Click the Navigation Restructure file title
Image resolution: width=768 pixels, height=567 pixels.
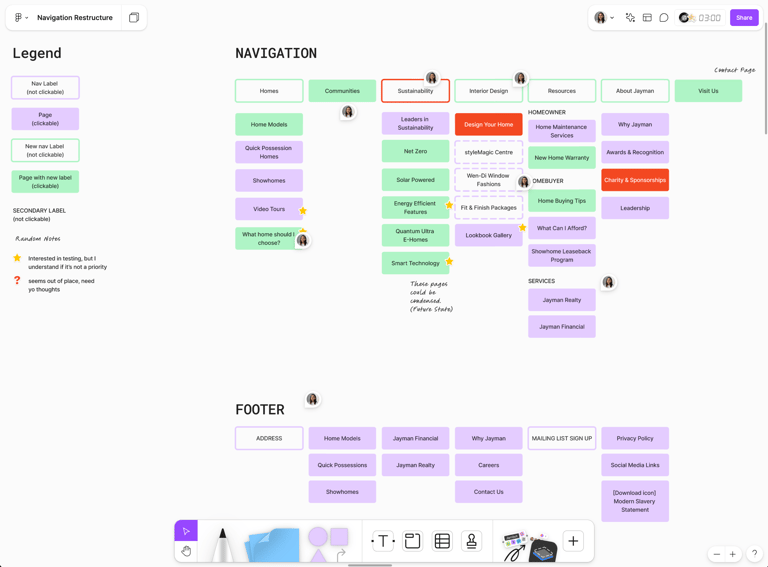pos(75,18)
